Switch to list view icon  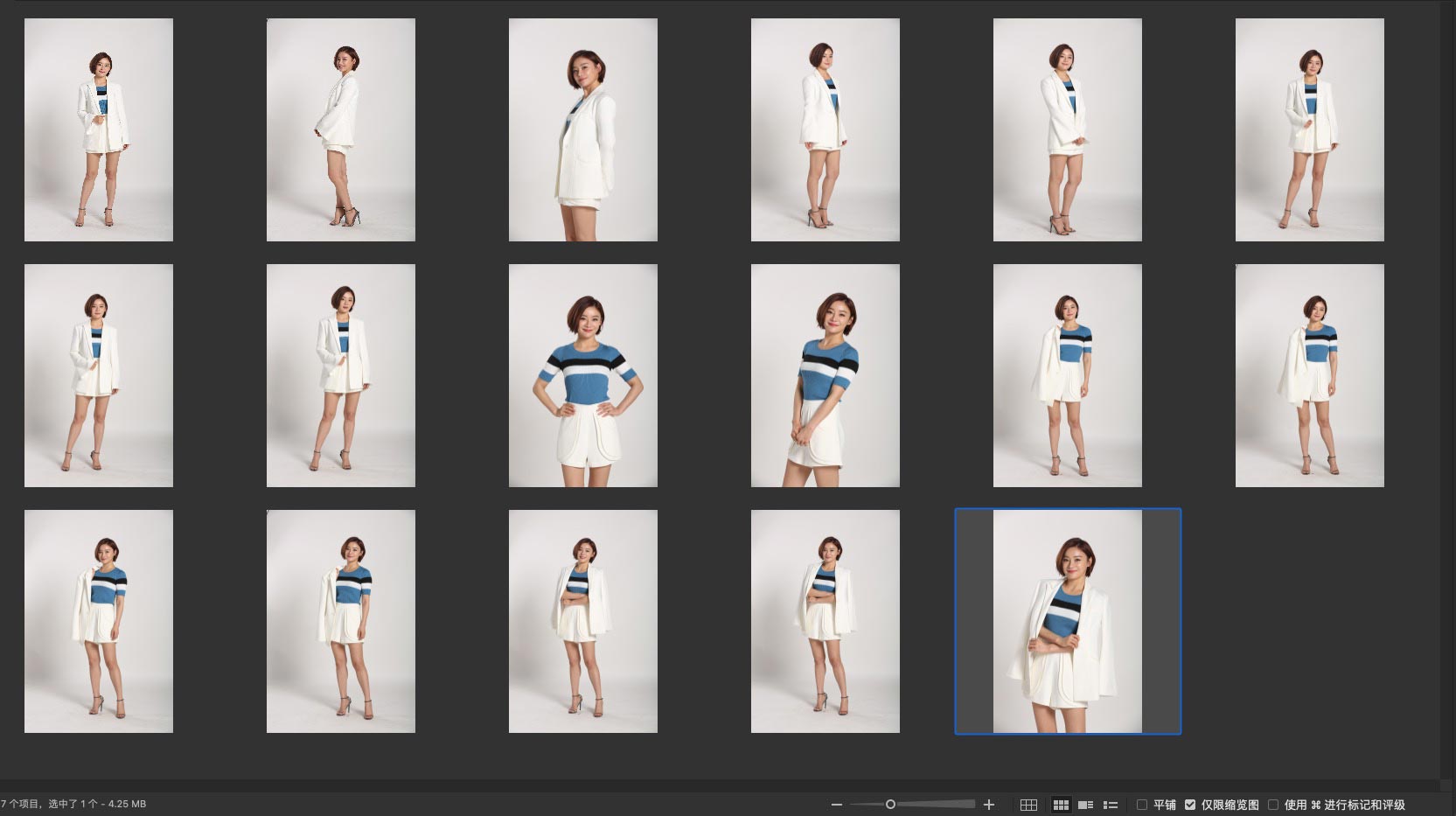(1111, 805)
